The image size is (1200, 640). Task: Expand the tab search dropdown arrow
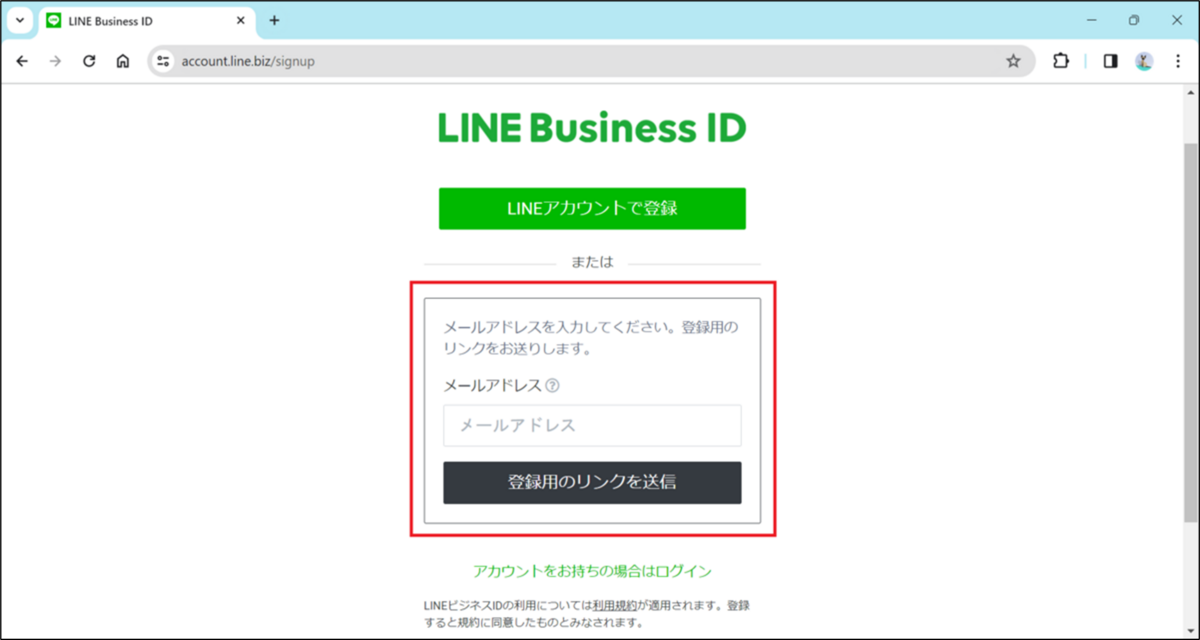19,20
